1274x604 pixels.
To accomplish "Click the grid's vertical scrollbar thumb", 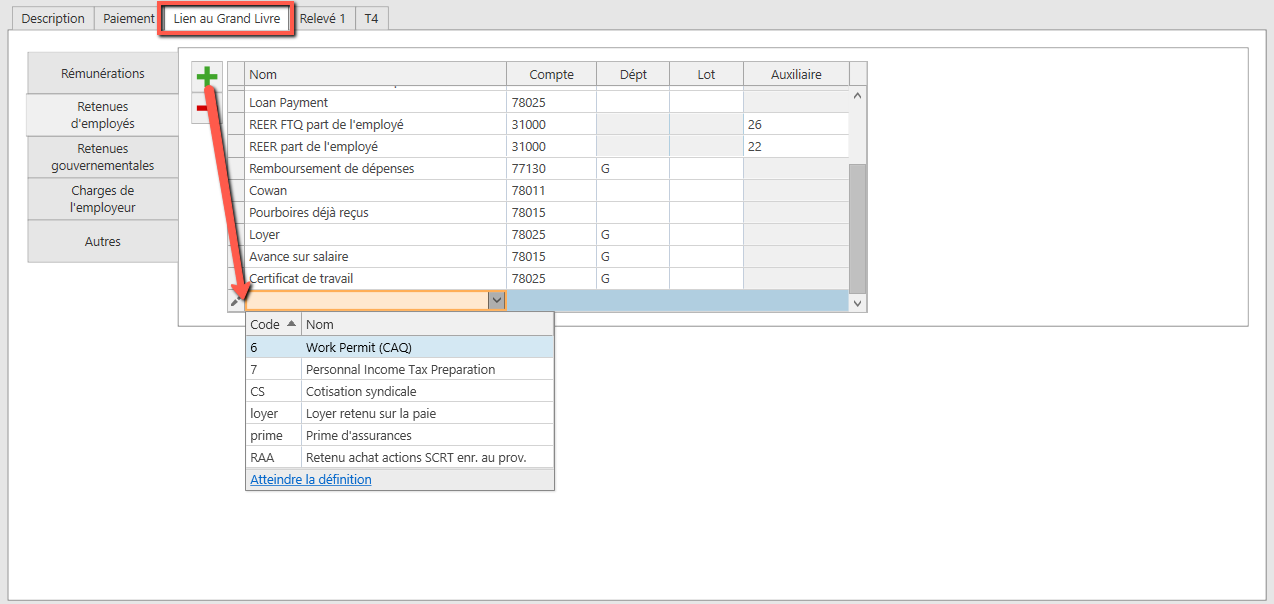I will [858, 229].
